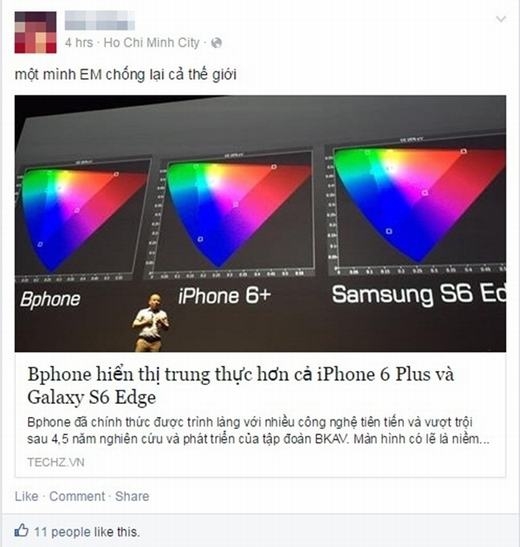Like this post

[x=27, y=496]
